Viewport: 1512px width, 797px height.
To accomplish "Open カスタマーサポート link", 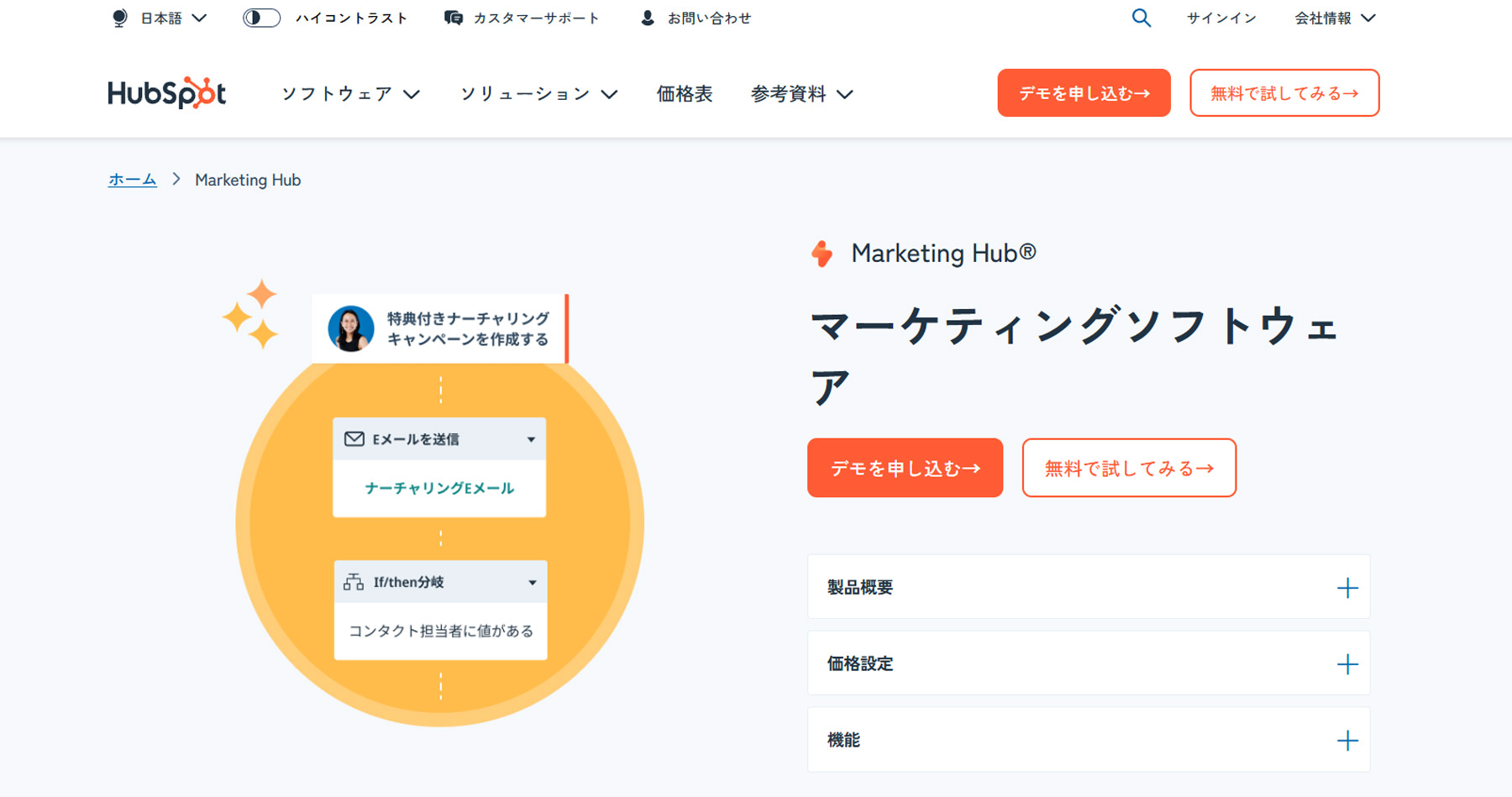I will click(536, 18).
